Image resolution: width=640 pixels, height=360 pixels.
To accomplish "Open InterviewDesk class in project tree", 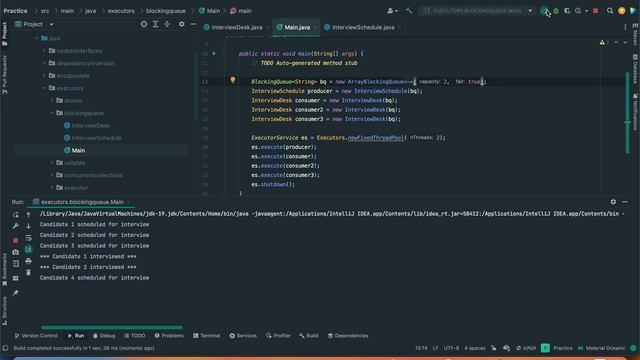I will coord(91,126).
